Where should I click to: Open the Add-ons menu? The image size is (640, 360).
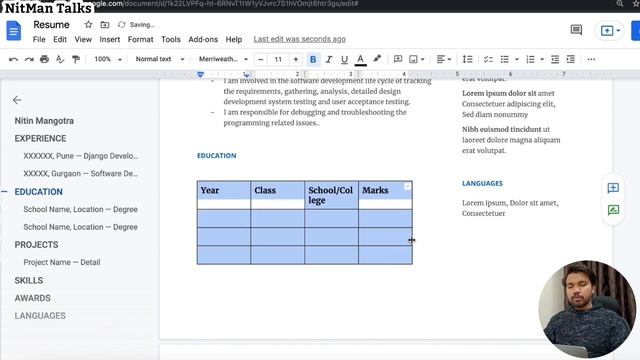coord(203,40)
